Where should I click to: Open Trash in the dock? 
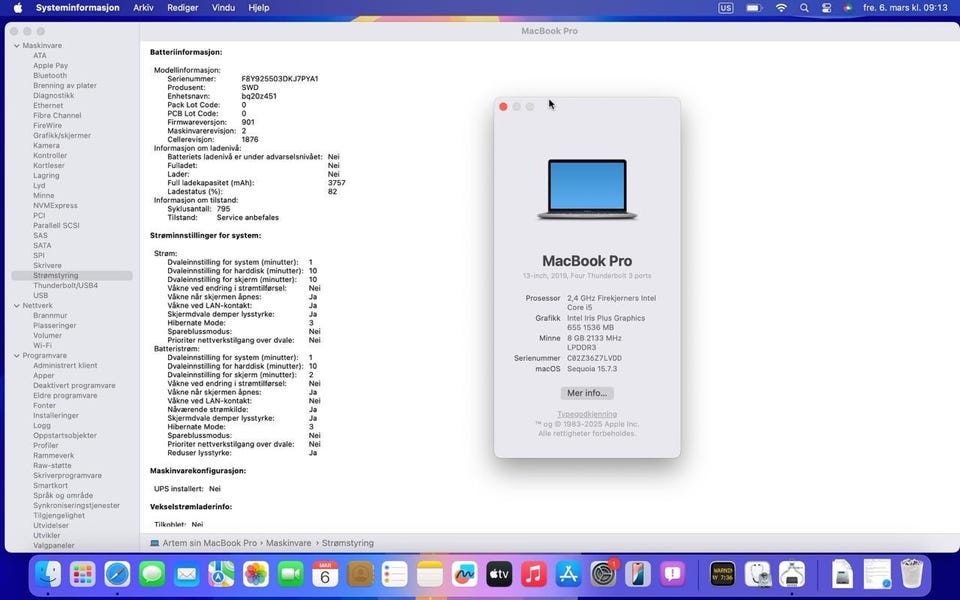pyautogui.click(x=912, y=574)
